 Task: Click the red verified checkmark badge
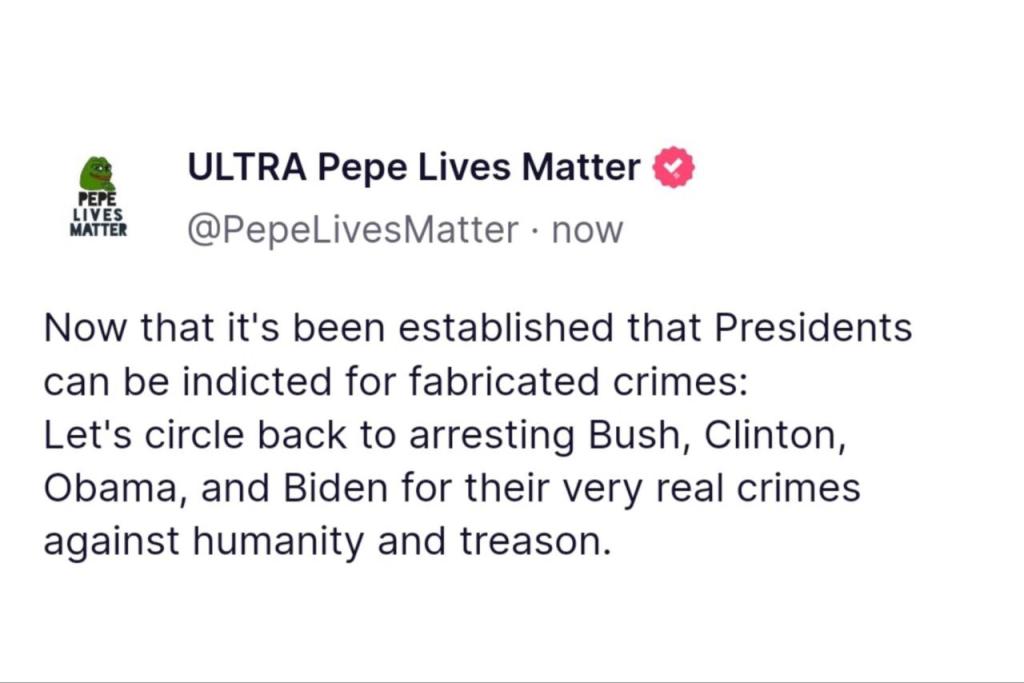tap(673, 168)
